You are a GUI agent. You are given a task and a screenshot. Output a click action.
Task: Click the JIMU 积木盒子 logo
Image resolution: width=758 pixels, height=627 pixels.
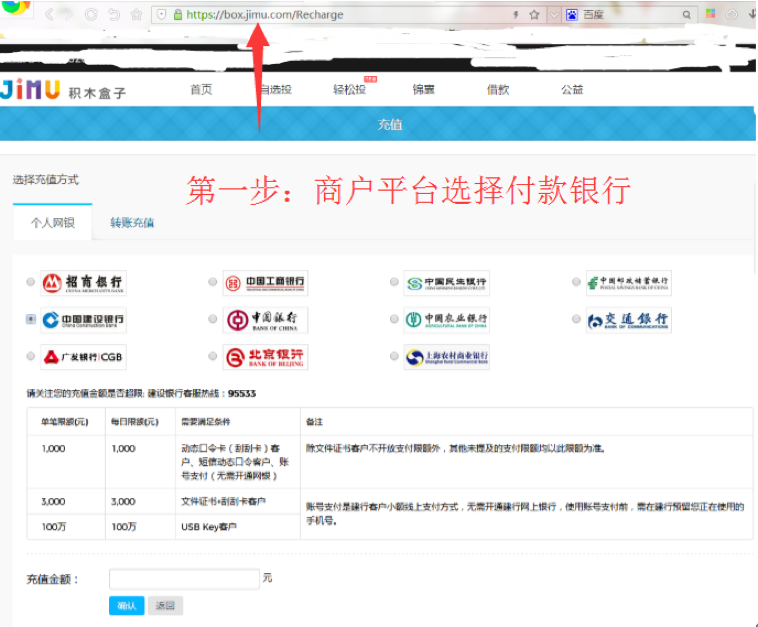[x=64, y=90]
